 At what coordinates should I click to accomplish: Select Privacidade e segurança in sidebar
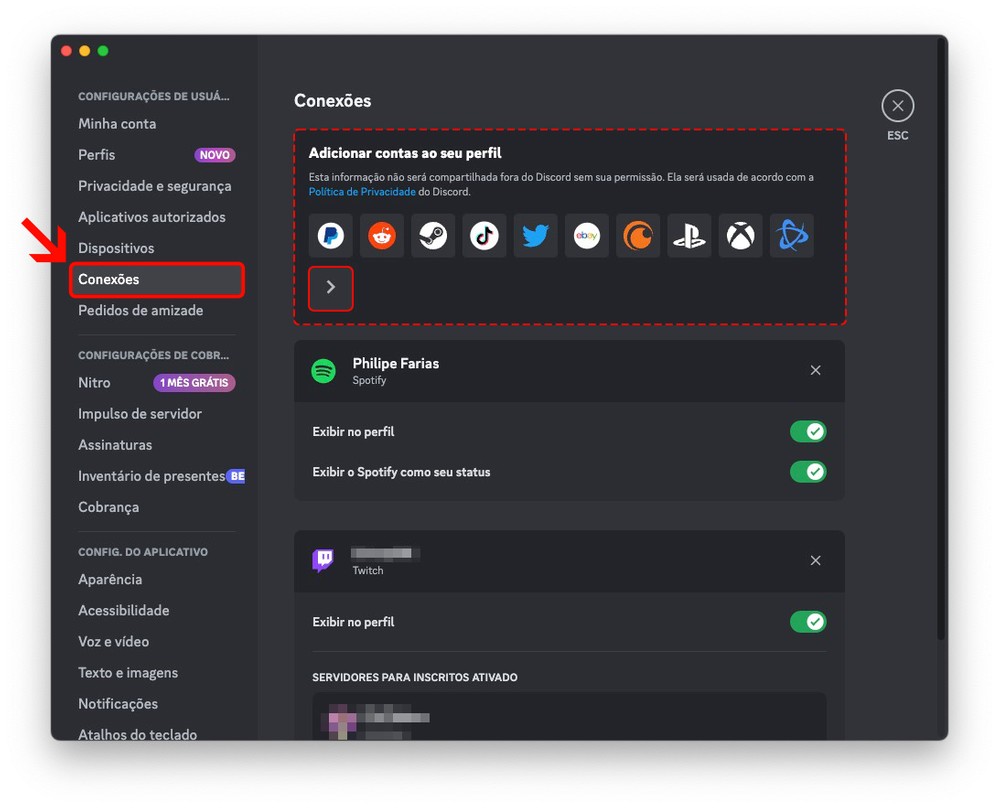(154, 186)
